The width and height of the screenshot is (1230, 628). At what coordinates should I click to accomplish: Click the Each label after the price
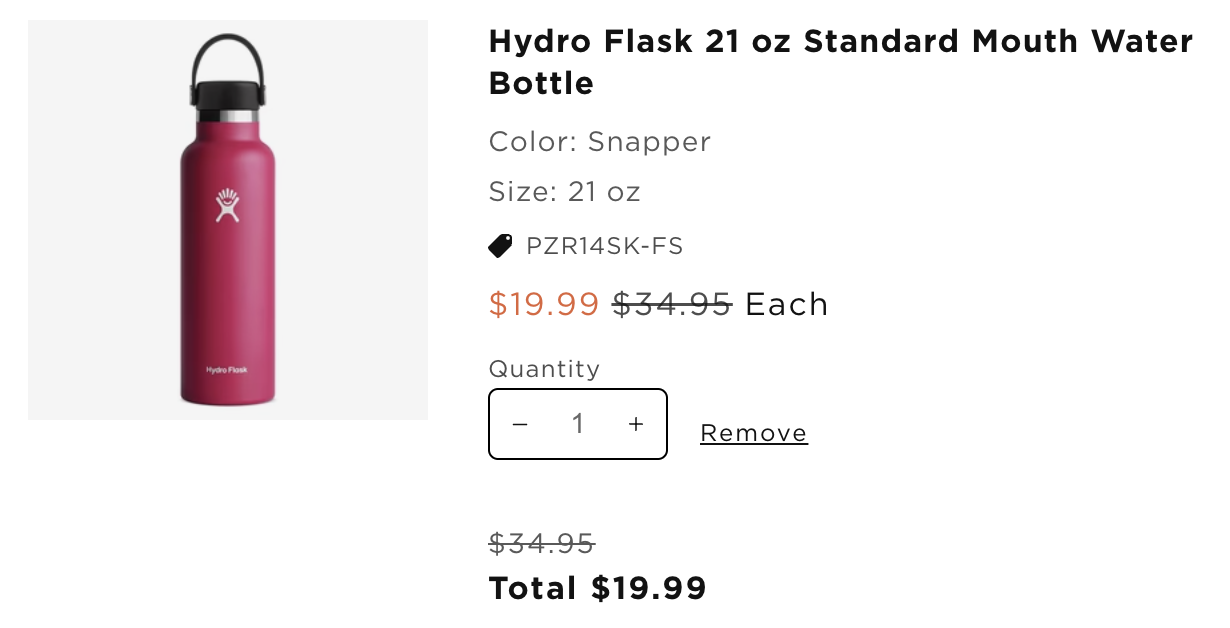(x=787, y=304)
